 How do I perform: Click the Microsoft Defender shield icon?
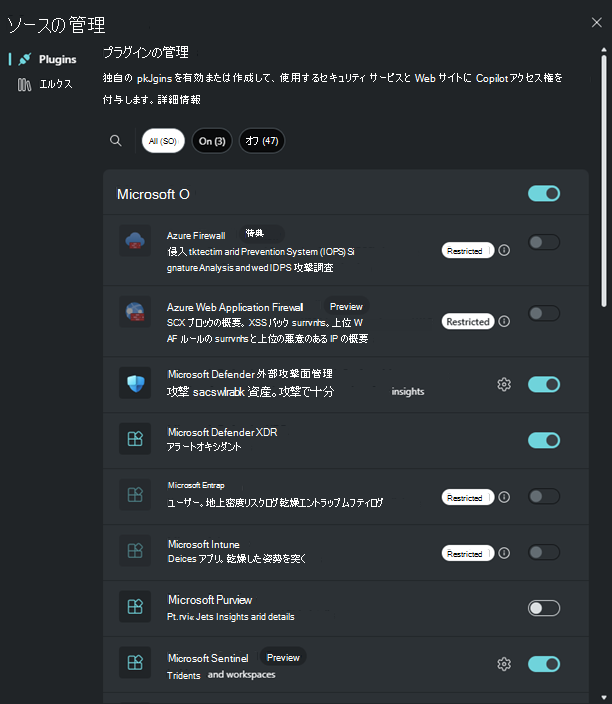tap(135, 383)
